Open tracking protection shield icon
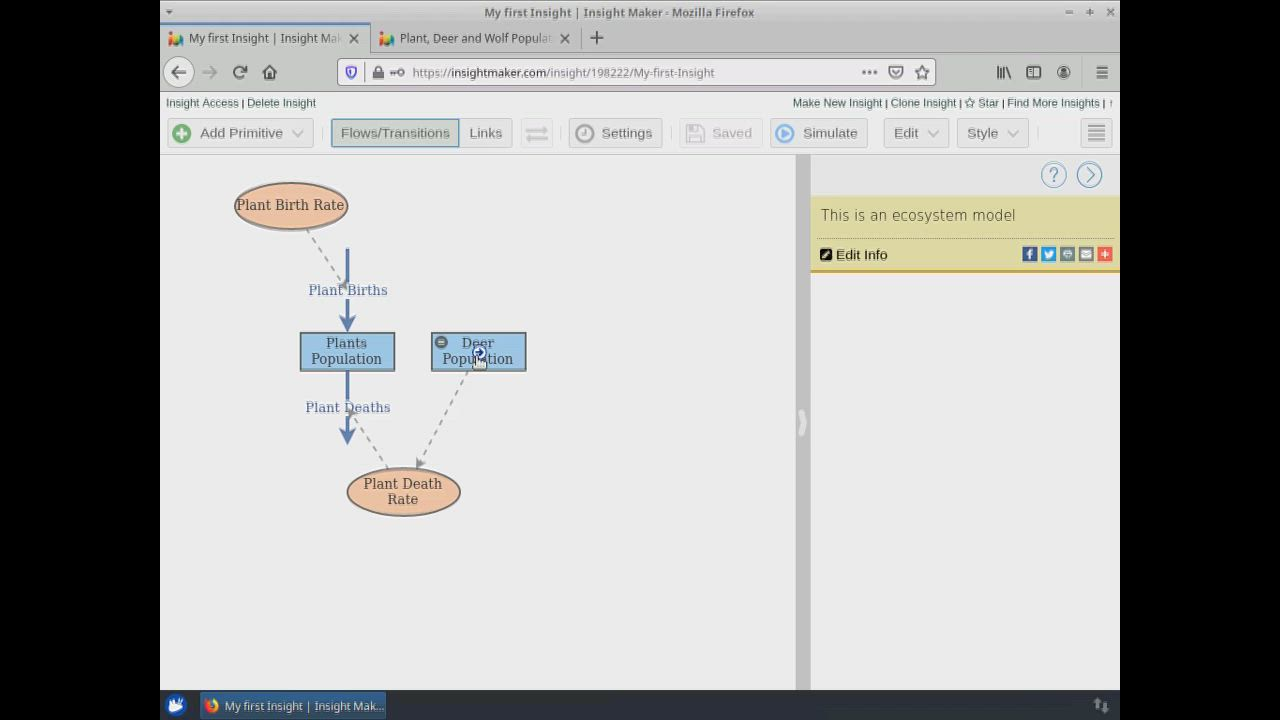The width and height of the screenshot is (1280, 720). click(351, 72)
